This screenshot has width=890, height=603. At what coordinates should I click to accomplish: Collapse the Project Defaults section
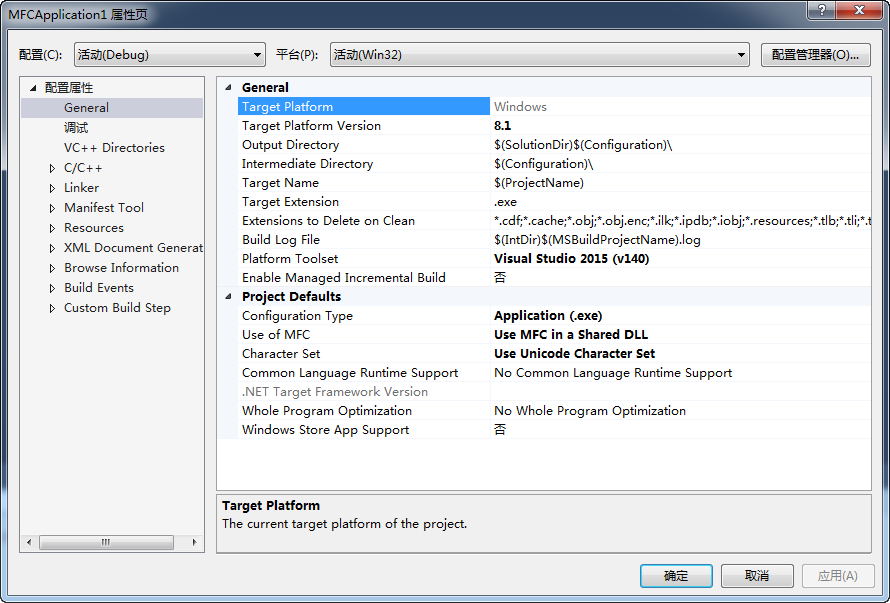coord(228,296)
